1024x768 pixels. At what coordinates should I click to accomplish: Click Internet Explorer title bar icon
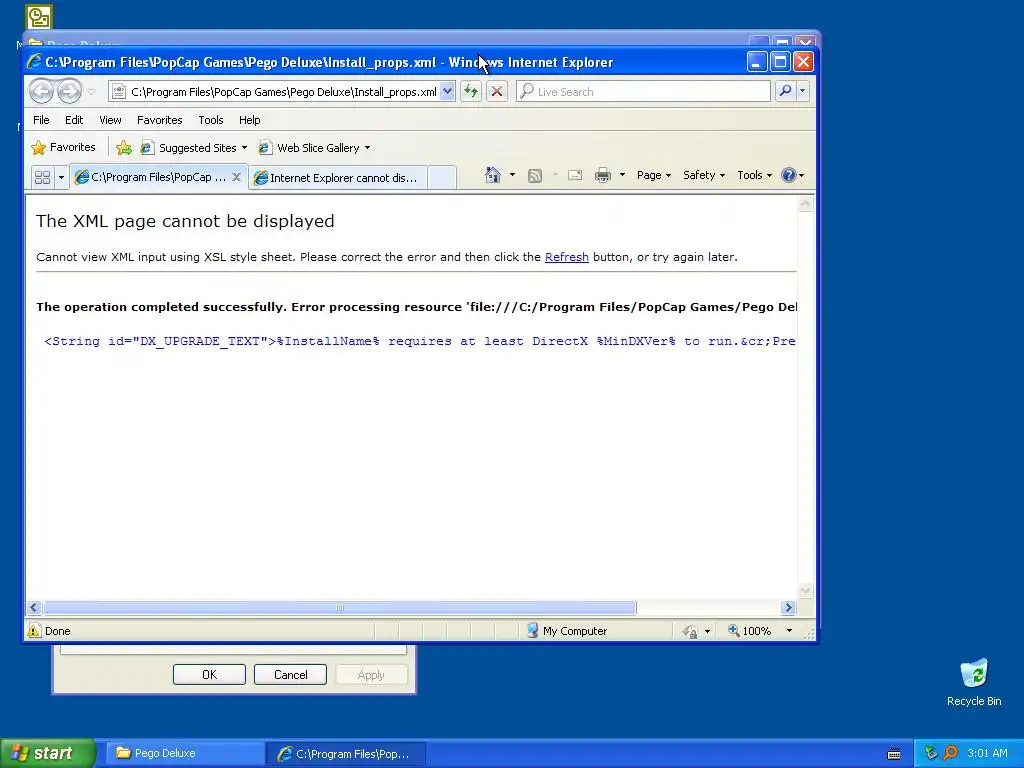(34, 62)
